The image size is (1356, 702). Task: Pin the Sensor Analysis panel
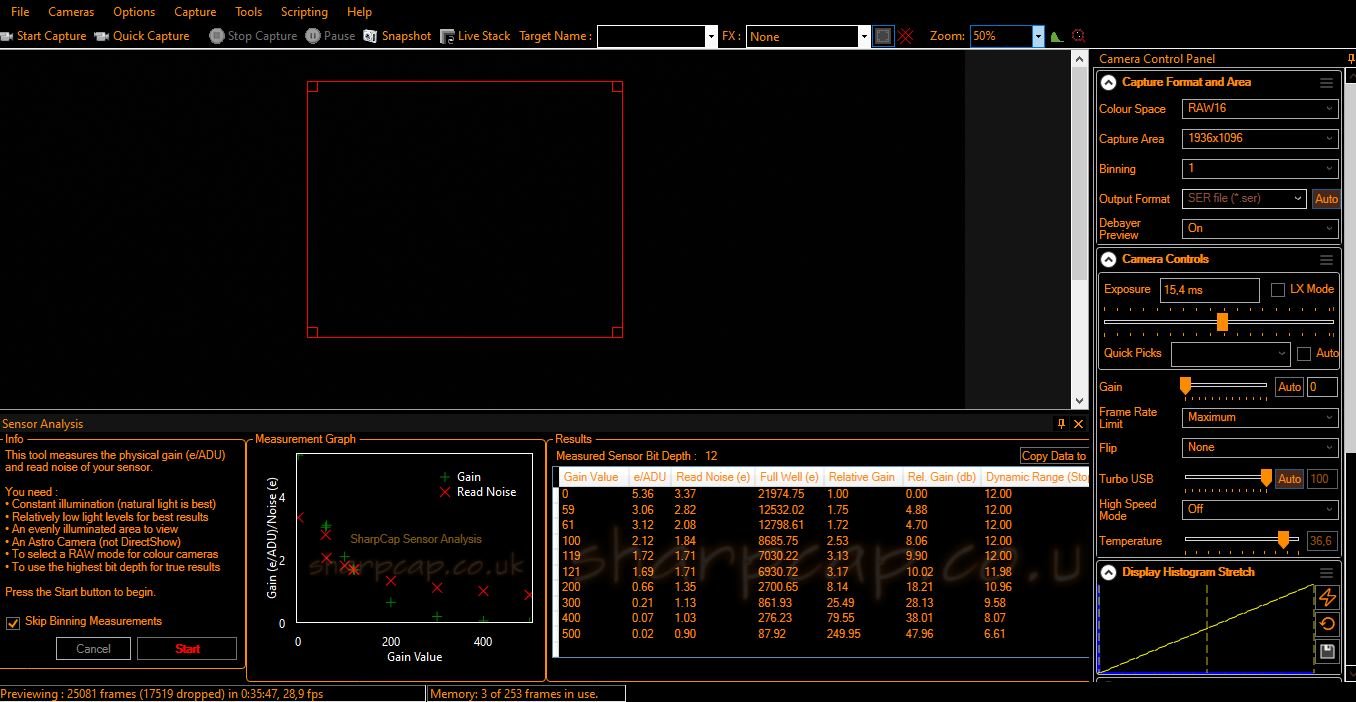coord(1062,424)
